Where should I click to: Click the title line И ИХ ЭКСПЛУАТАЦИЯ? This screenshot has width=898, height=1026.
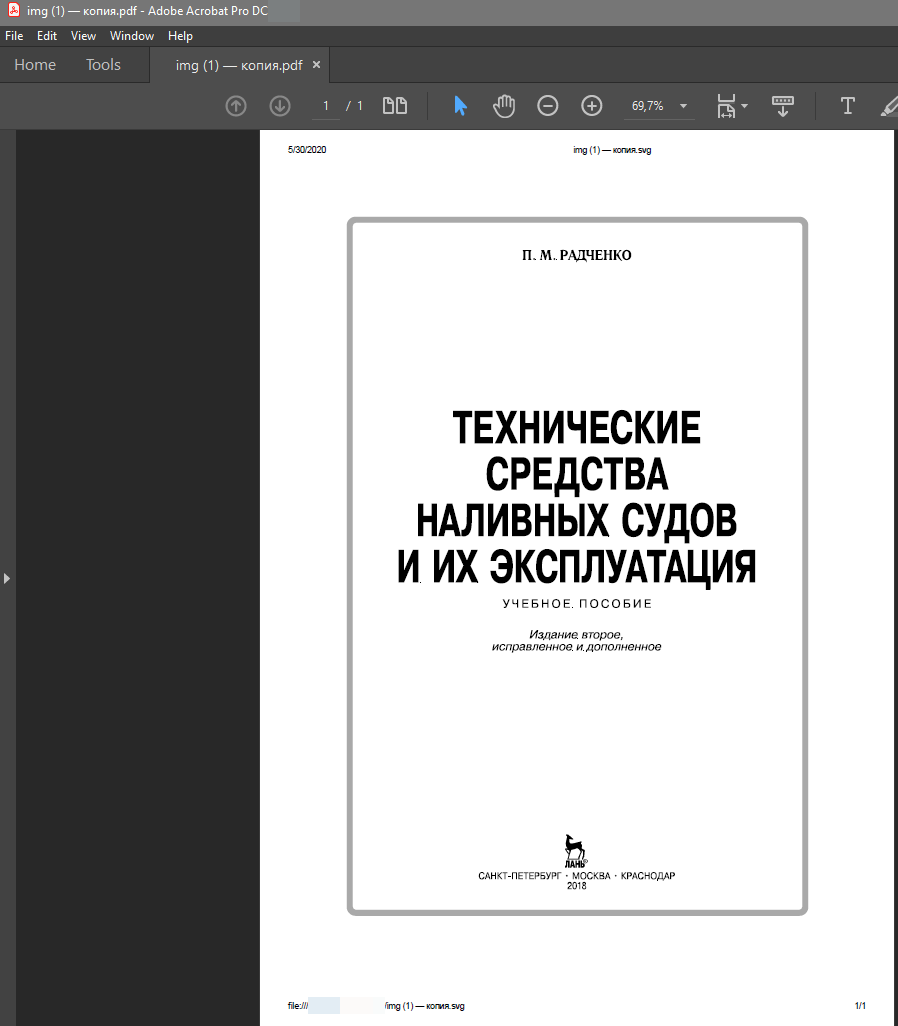tap(577, 567)
